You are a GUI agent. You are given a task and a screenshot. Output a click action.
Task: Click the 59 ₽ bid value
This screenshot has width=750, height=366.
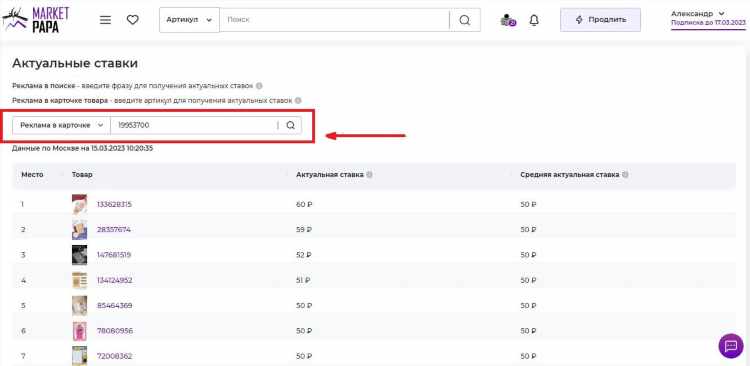pyautogui.click(x=304, y=230)
